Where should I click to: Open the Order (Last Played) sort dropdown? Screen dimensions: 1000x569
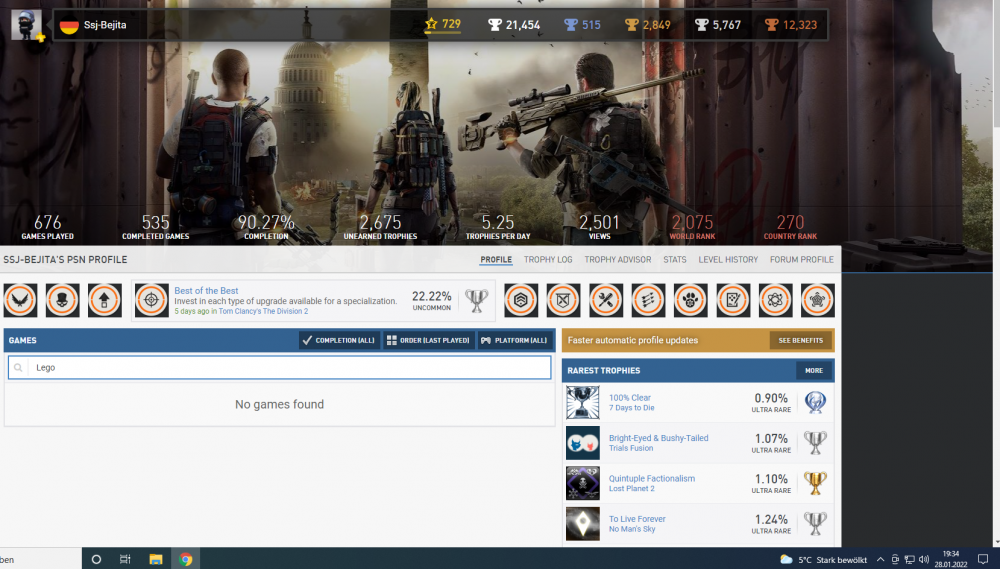428,340
